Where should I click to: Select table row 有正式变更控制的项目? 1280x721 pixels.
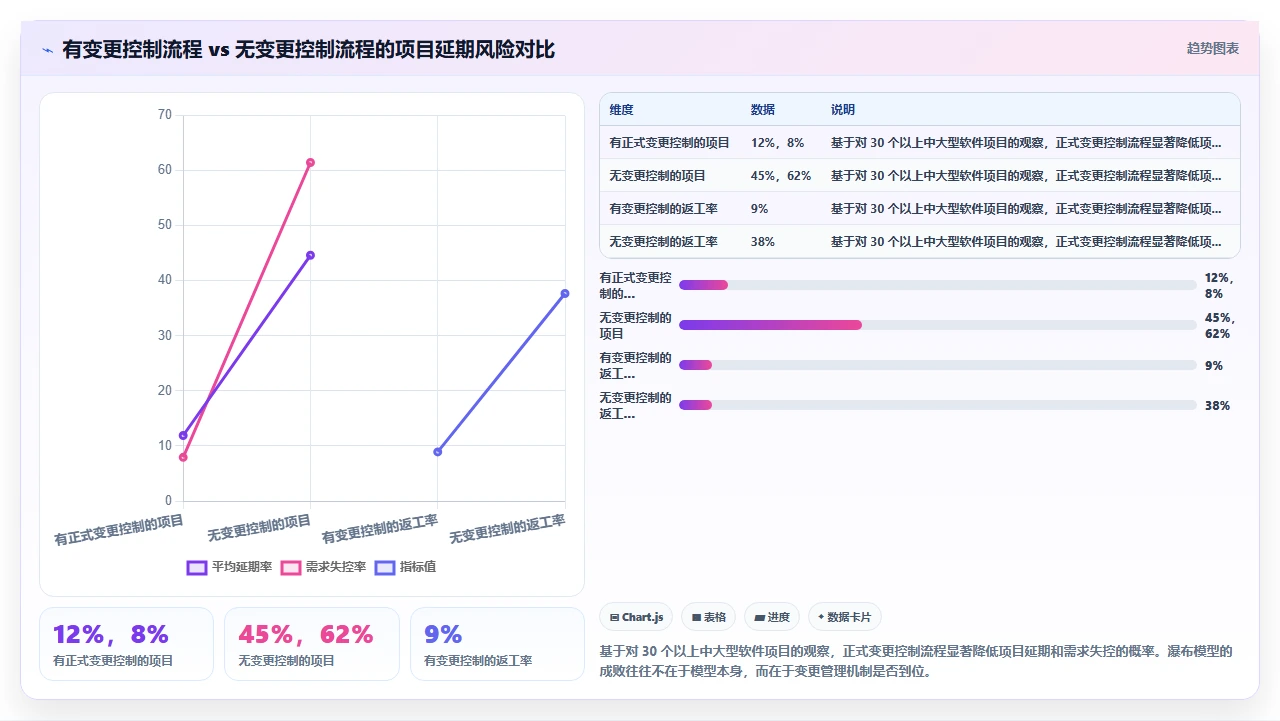coord(920,143)
